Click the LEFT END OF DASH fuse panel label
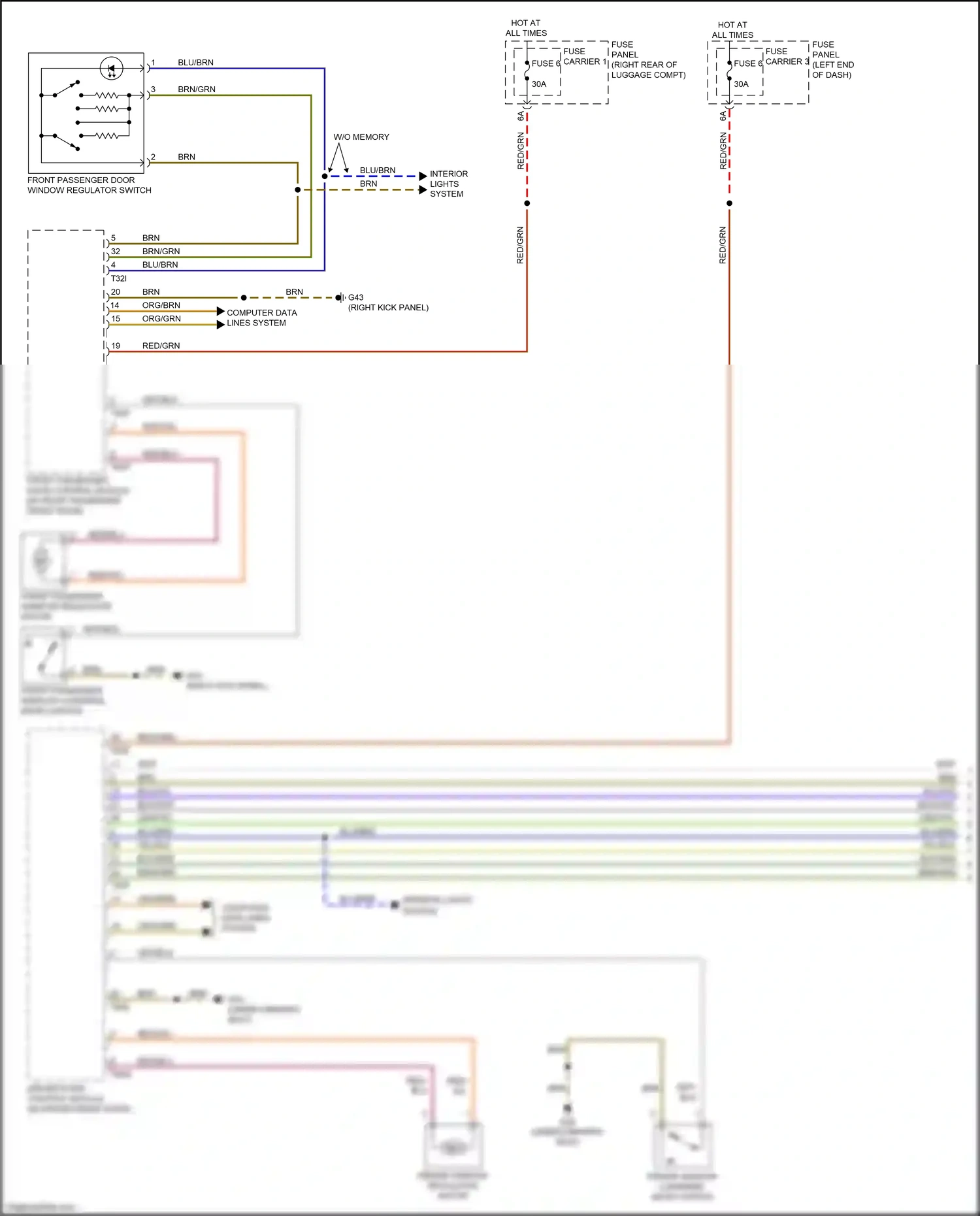Viewport: 980px width, 1216px height. [x=833, y=60]
